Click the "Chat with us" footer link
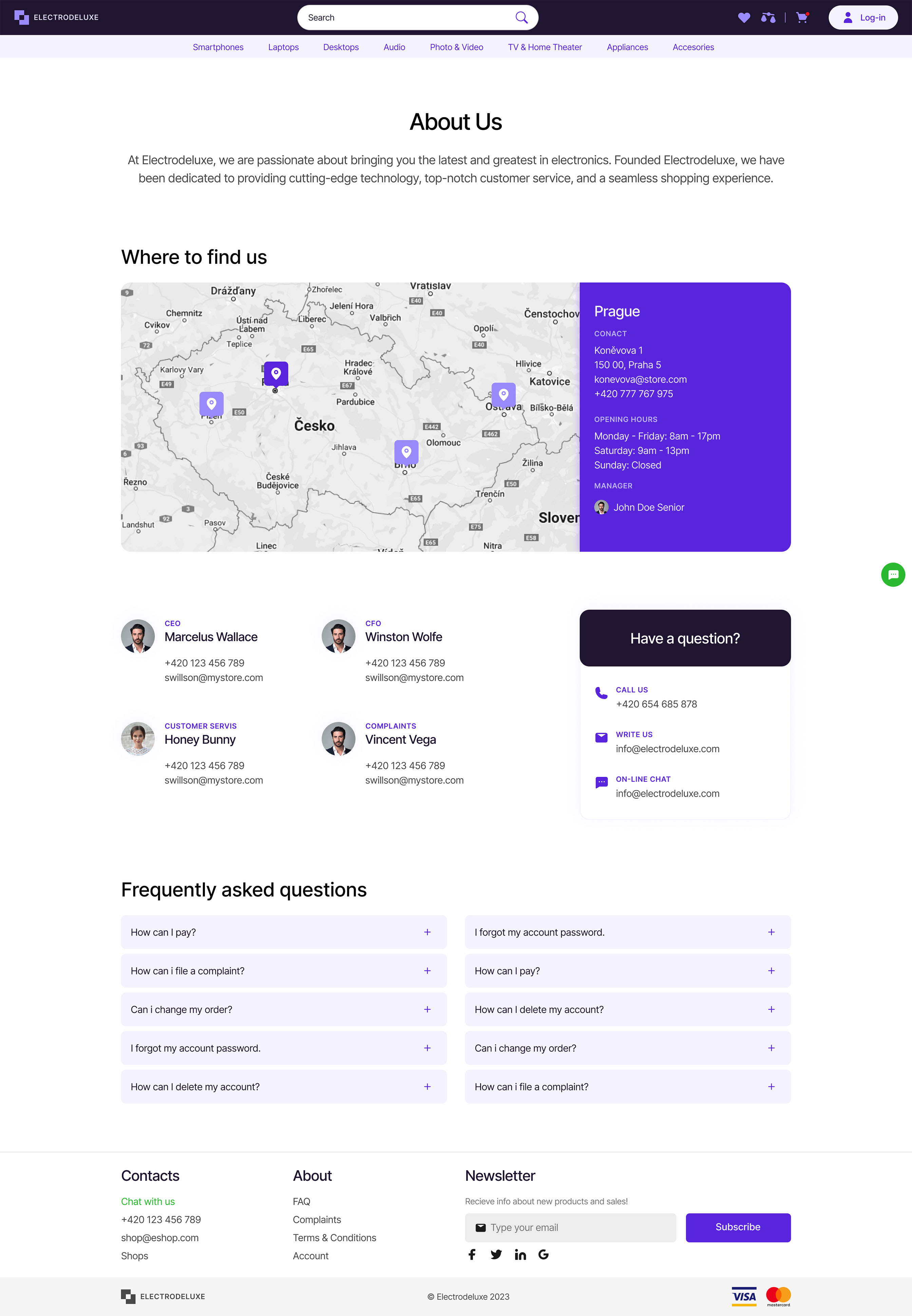This screenshot has width=912, height=1316. pos(148,1201)
